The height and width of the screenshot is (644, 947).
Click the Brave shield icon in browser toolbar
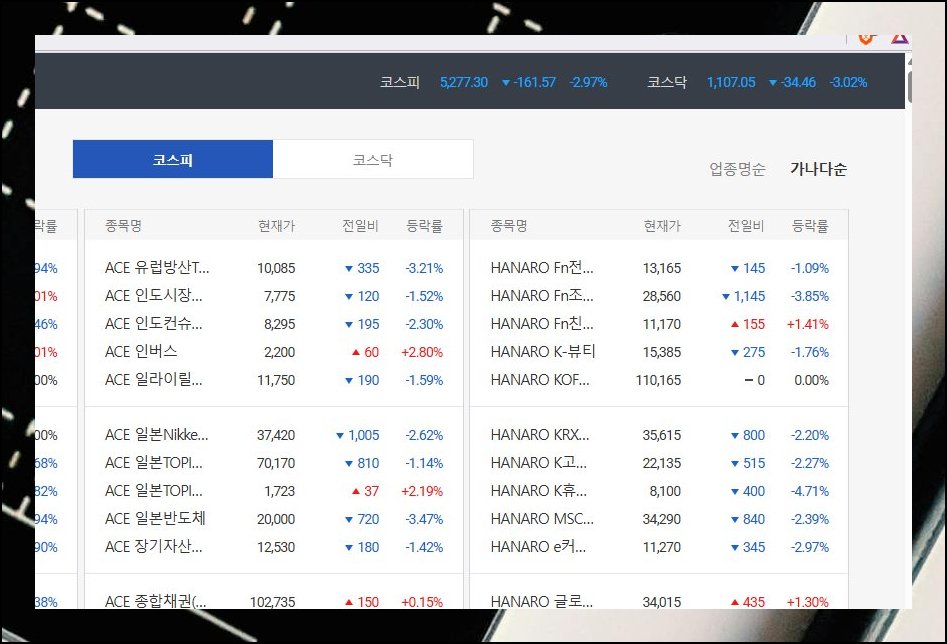866,39
